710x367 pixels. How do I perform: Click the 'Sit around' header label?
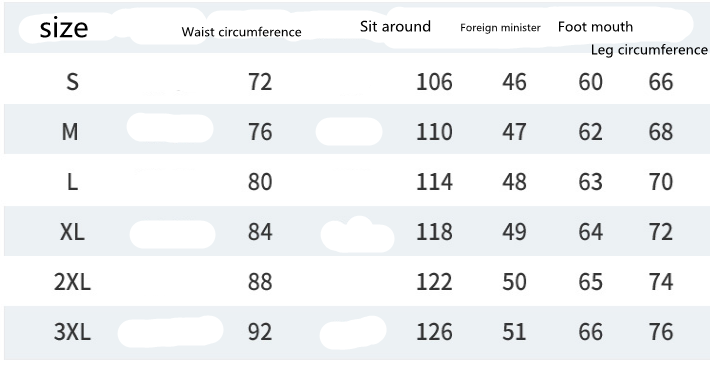tap(395, 26)
